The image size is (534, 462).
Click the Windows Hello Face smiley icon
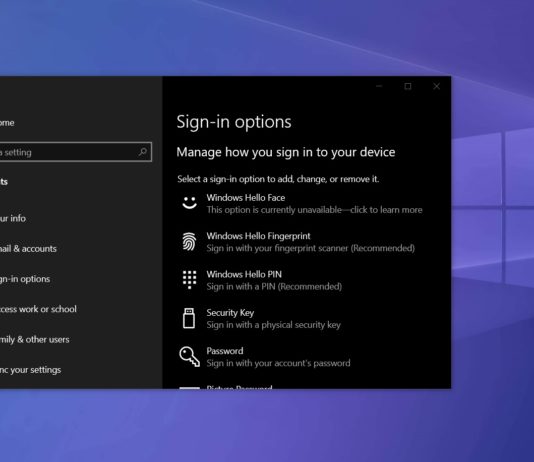point(189,203)
